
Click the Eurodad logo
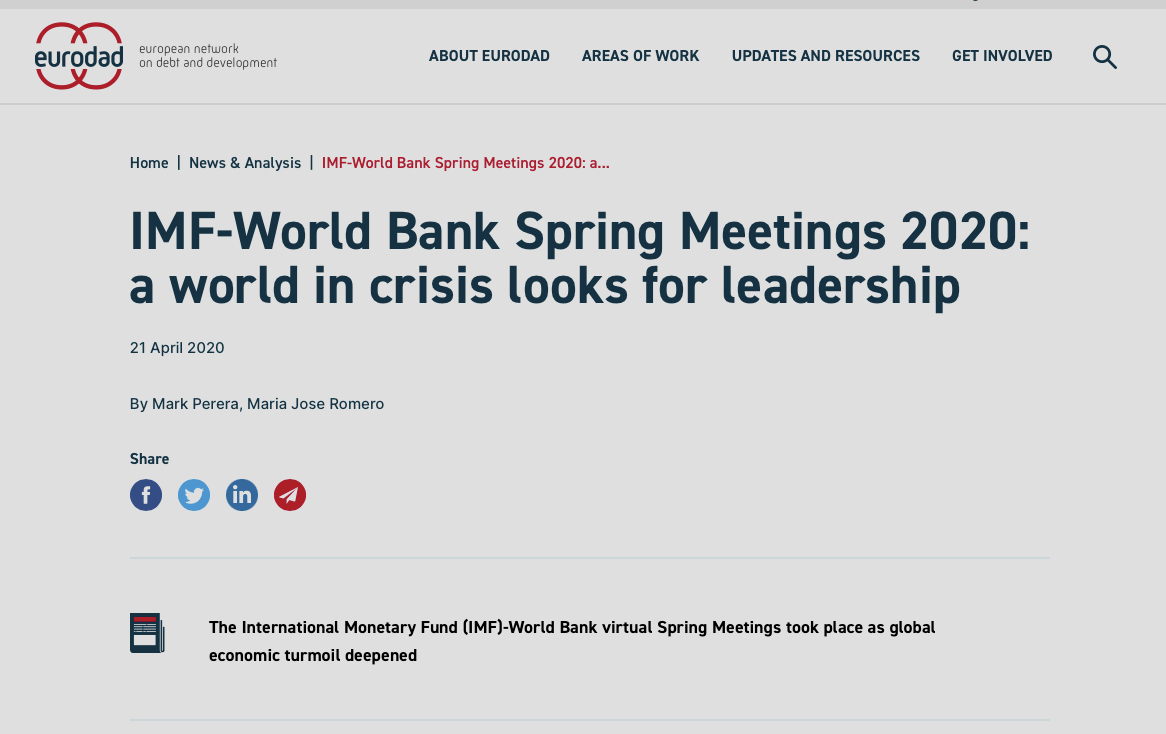(79, 56)
